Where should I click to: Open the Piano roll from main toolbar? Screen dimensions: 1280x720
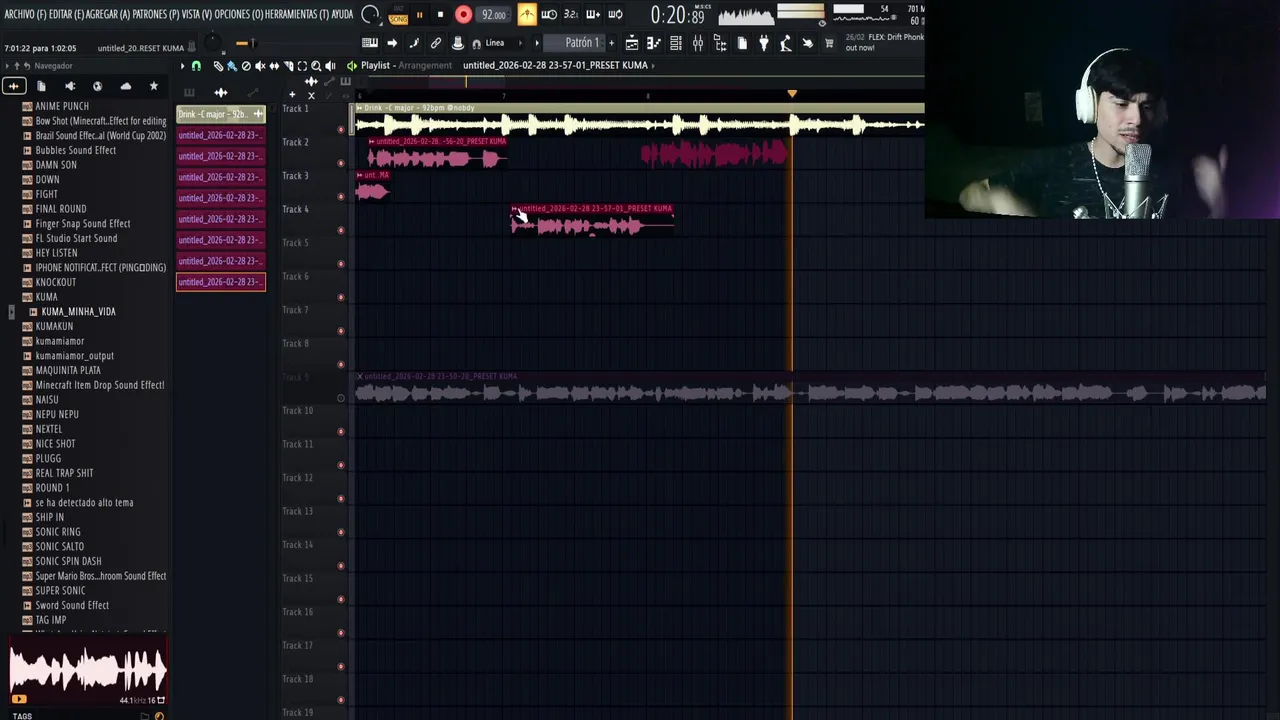point(653,43)
